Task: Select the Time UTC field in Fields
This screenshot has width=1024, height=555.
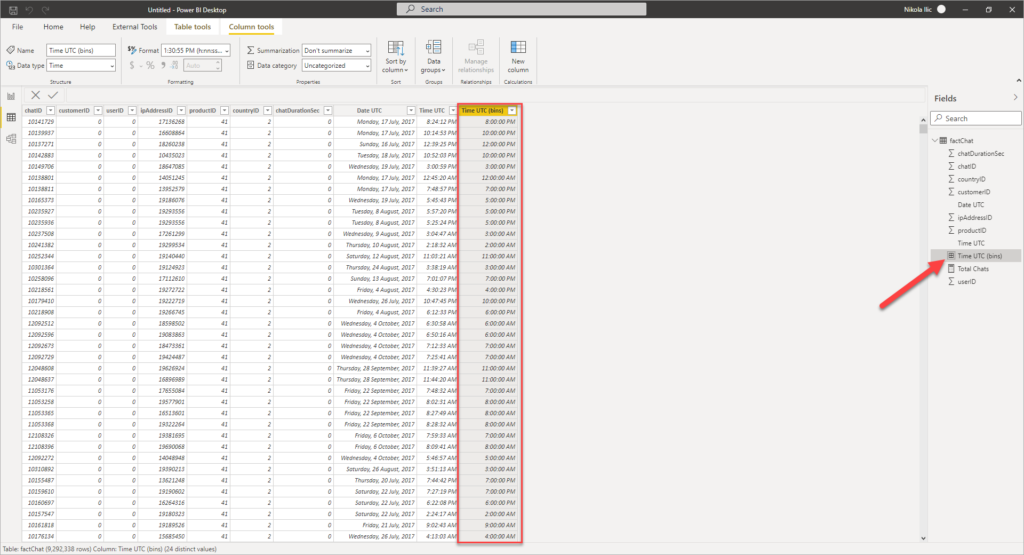Action: tap(971, 243)
